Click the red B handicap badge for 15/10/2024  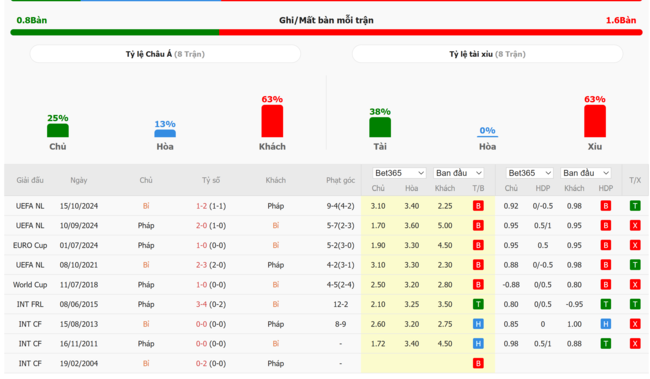[606, 206]
